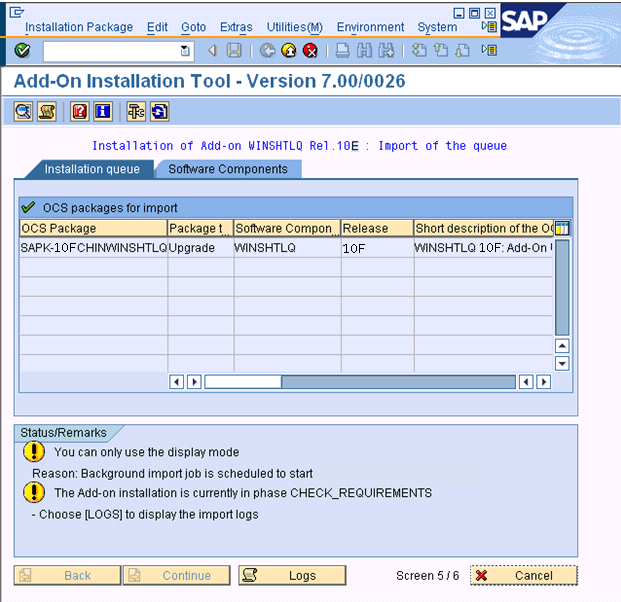This screenshot has height=602, width=621.
Task: Click the scroll right arrow at scrollbar end
Action: coord(544,382)
